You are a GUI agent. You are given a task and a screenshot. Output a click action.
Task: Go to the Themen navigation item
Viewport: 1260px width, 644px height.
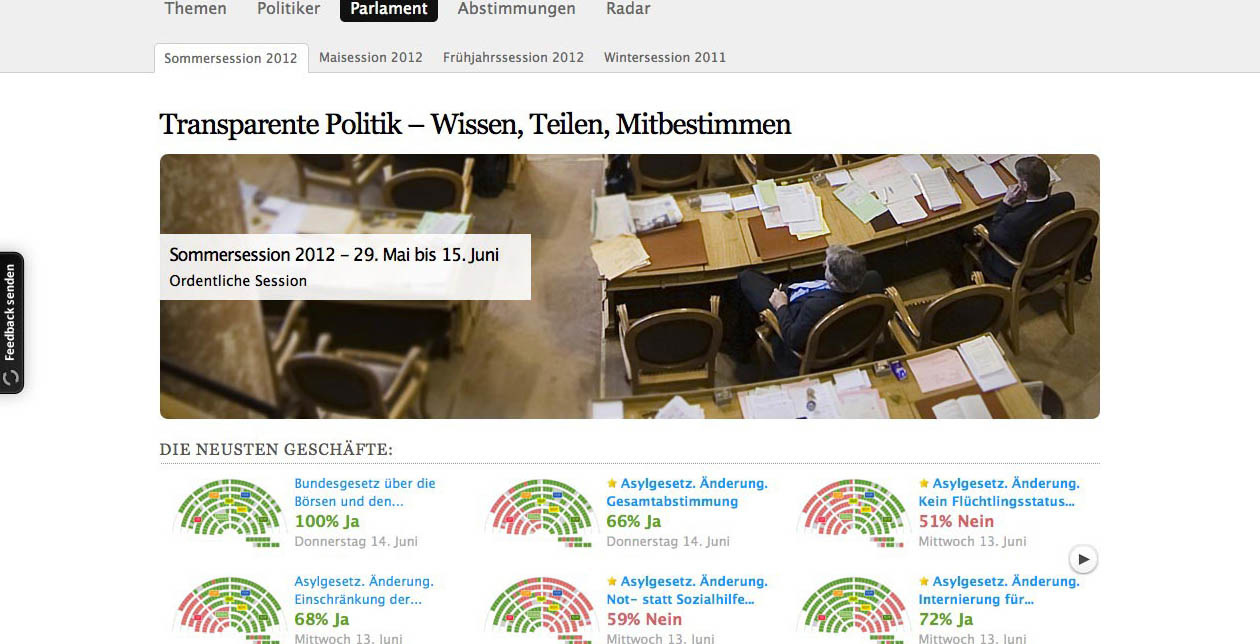pyautogui.click(x=195, y=9)
